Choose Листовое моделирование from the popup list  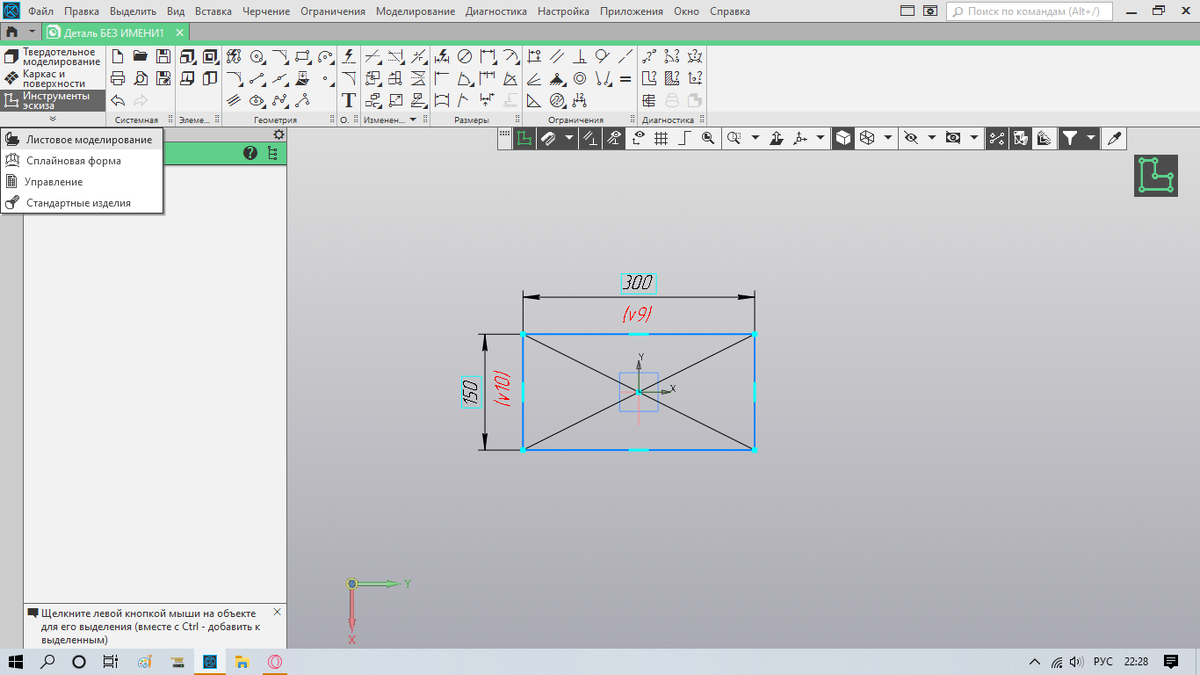click(82, 140)
